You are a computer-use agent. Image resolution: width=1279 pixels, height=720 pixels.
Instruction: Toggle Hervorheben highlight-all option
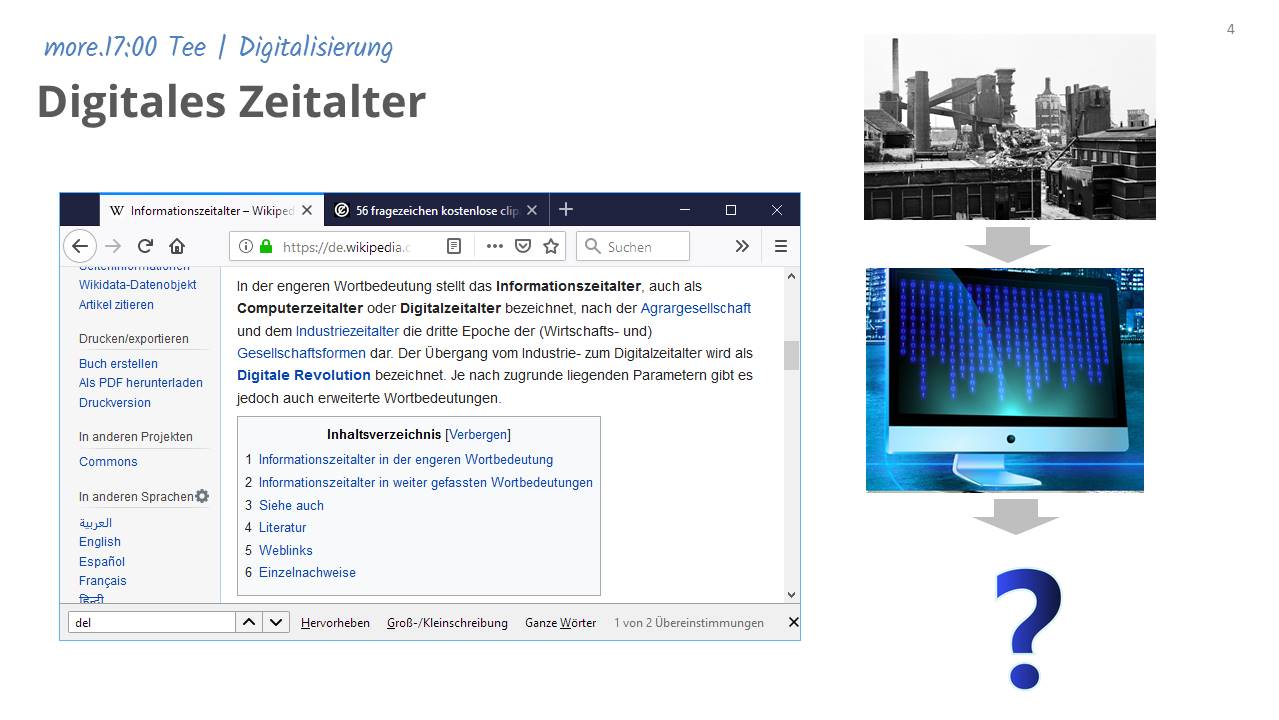coord(335,623)
